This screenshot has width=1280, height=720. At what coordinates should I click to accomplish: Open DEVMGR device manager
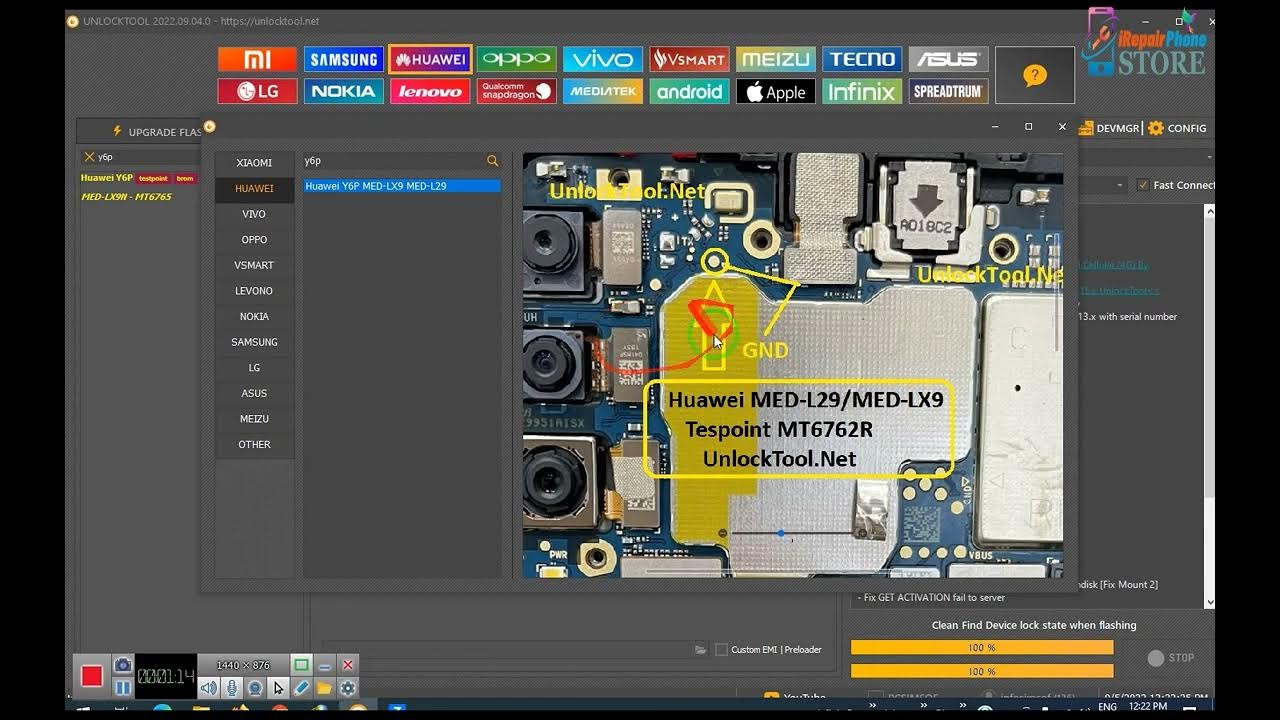tap(1109, 128)
